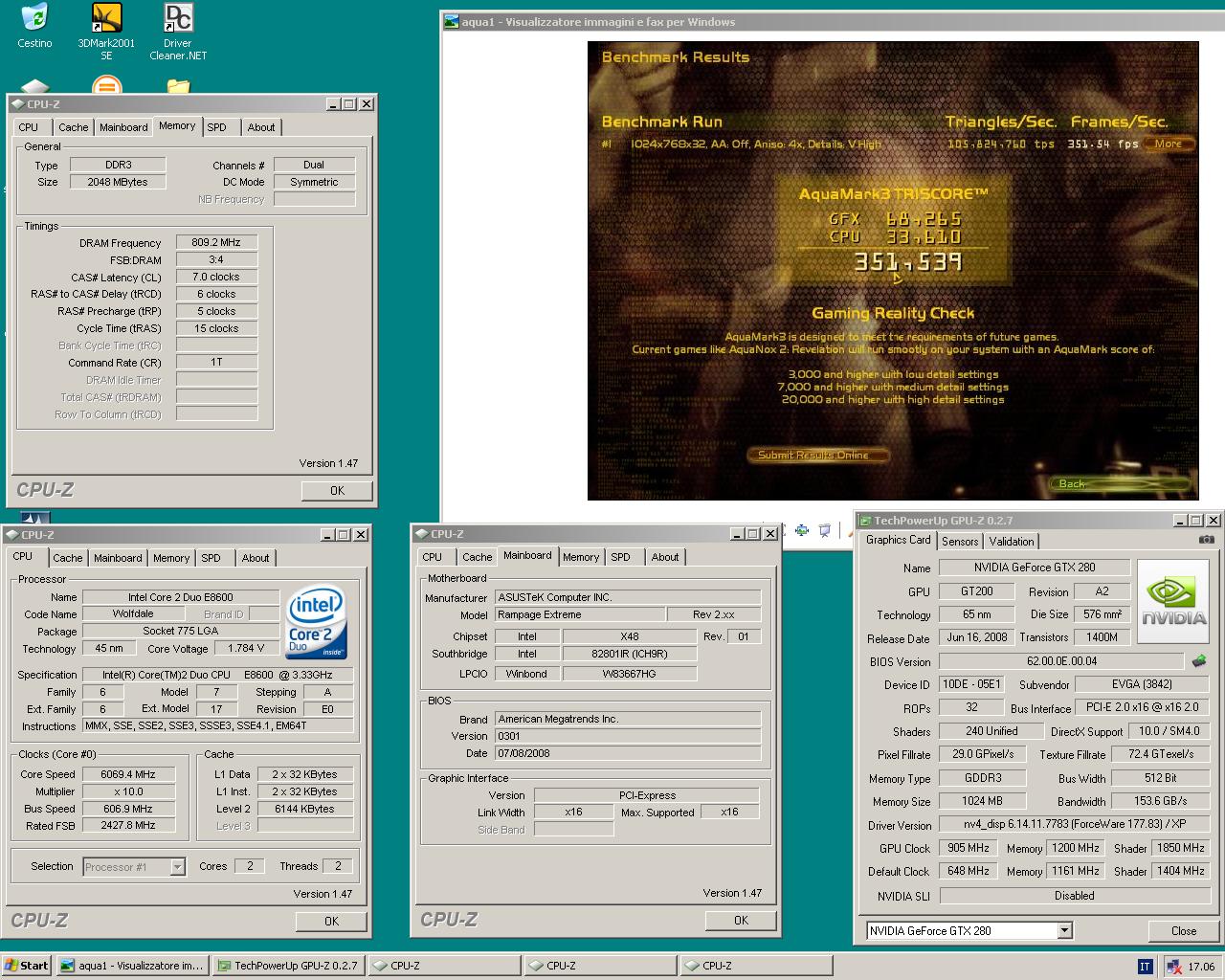Activate the TechPowerUp GPU-Z taskbar button

(x=287, y=966)
